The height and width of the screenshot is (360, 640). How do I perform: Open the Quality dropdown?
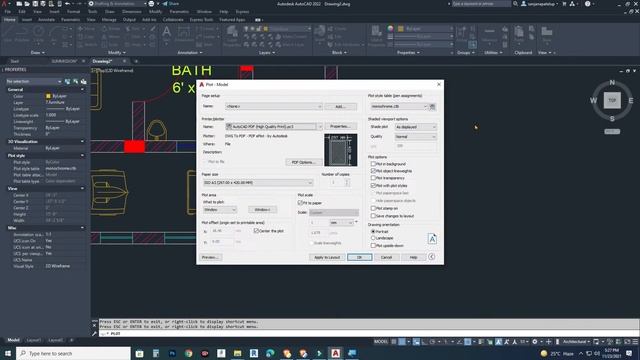[x=416, y=137]
